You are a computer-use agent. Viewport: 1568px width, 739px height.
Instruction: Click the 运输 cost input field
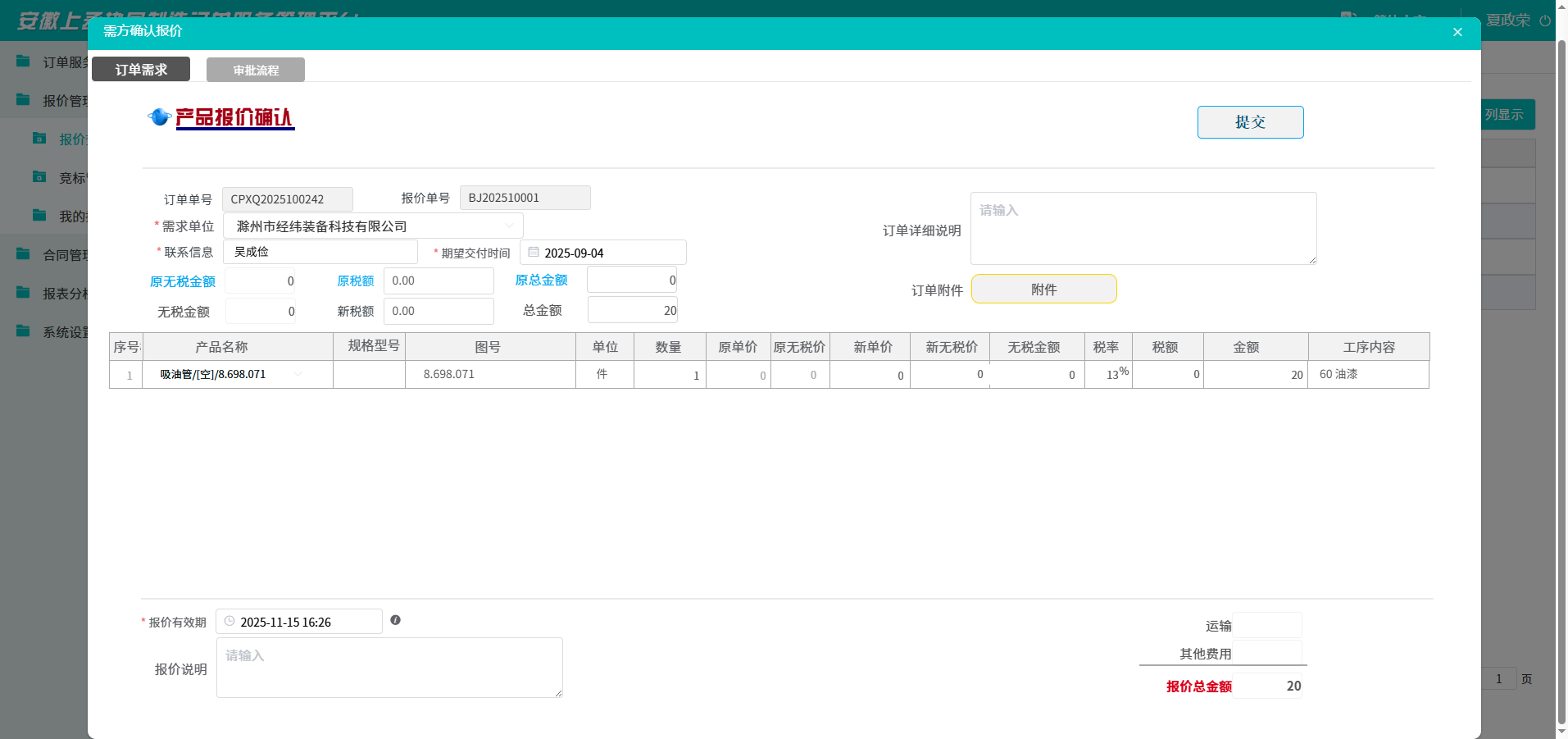pos(1266,625)
